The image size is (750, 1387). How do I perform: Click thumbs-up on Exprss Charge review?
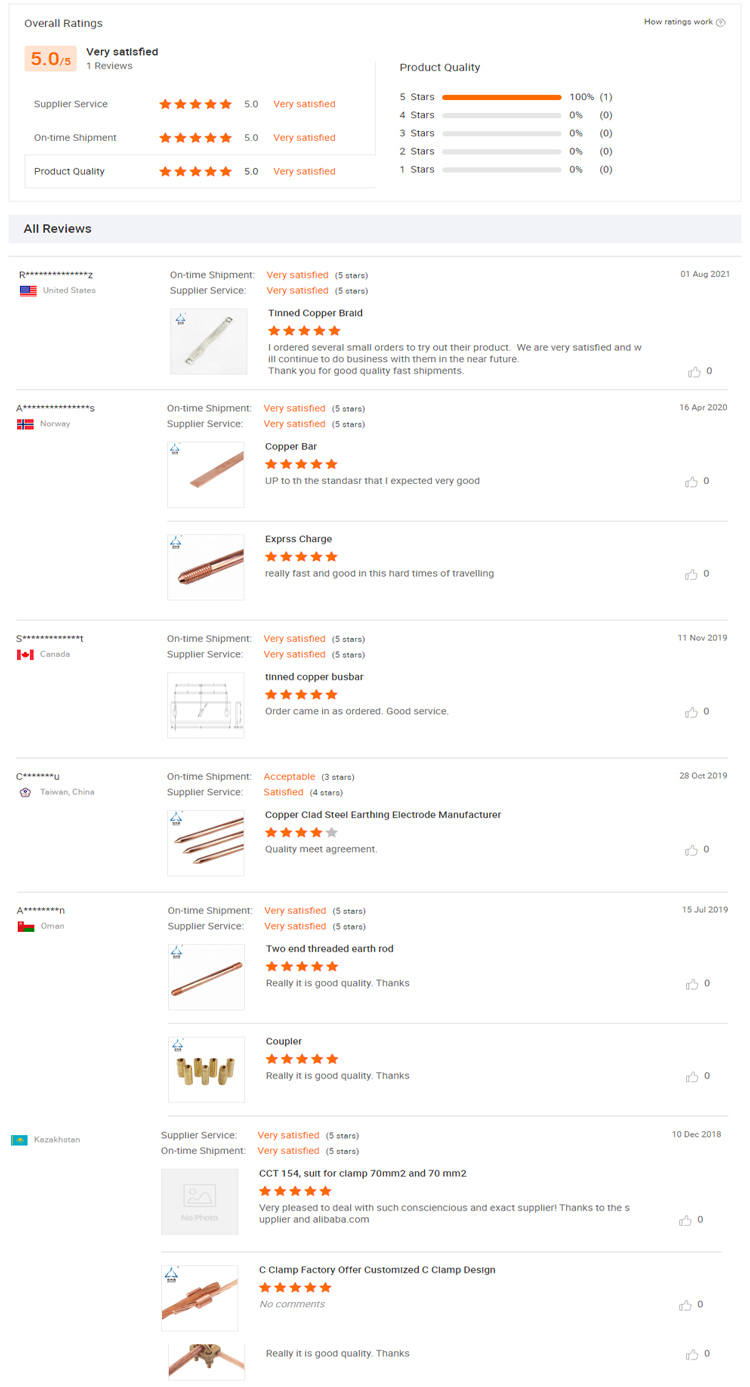pos(691,575)
